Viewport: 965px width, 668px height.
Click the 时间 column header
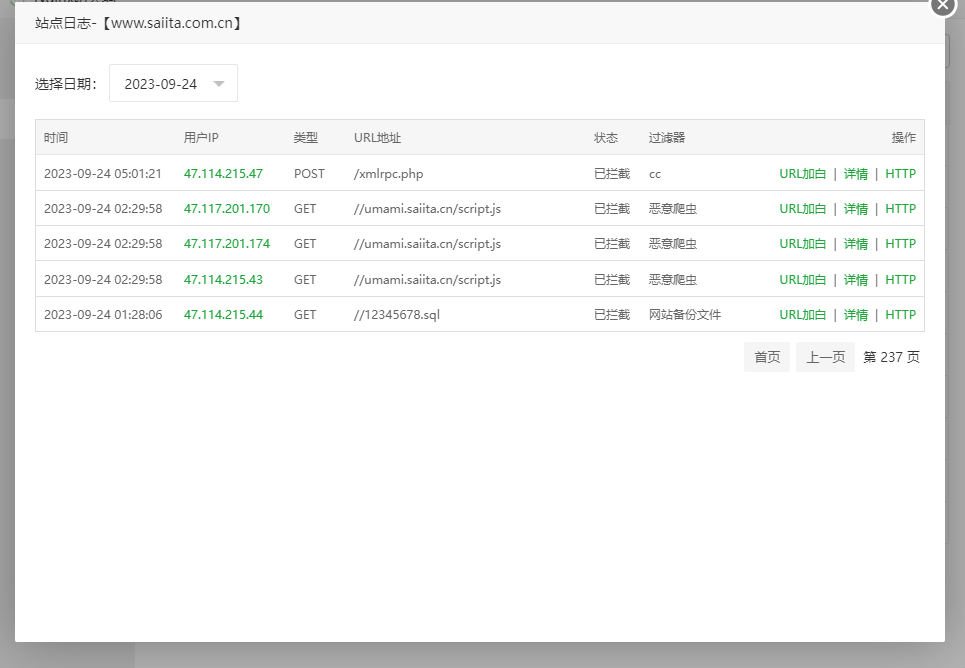point(56,138)
